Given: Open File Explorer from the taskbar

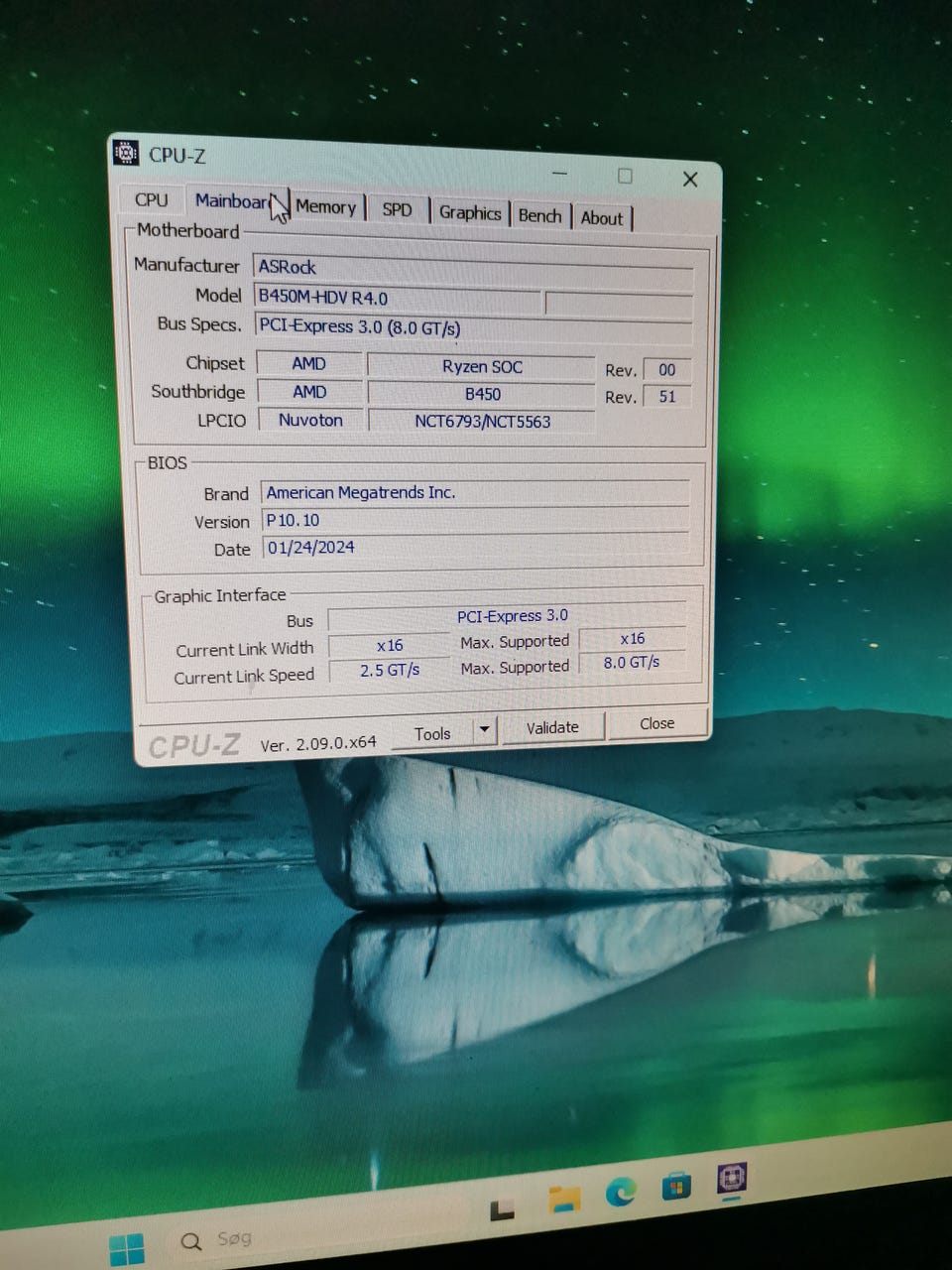Looking at the screenshot, I should point(564,1199).
